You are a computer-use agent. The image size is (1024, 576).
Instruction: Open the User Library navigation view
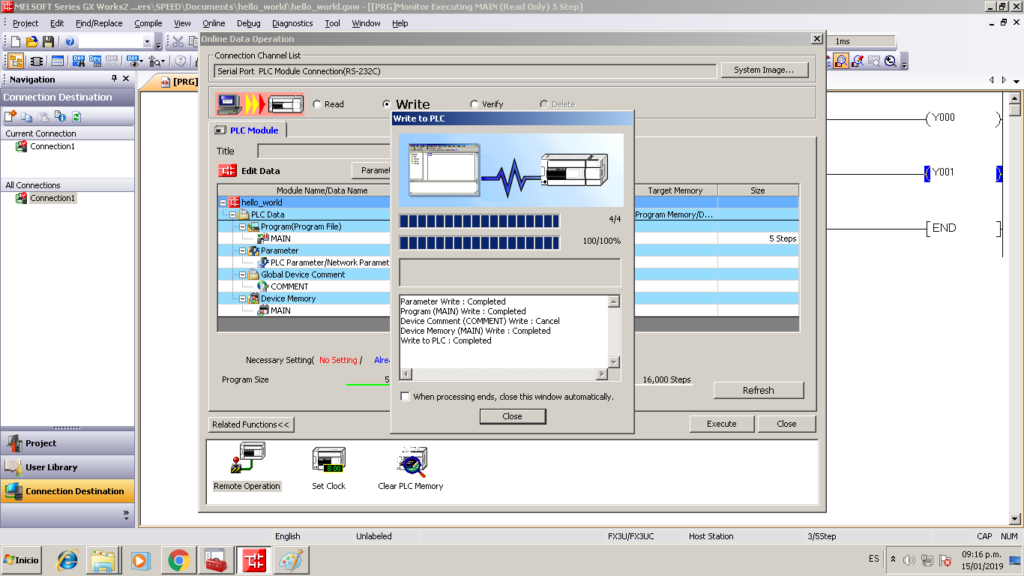pyautogui.click(x=67, y=467)
